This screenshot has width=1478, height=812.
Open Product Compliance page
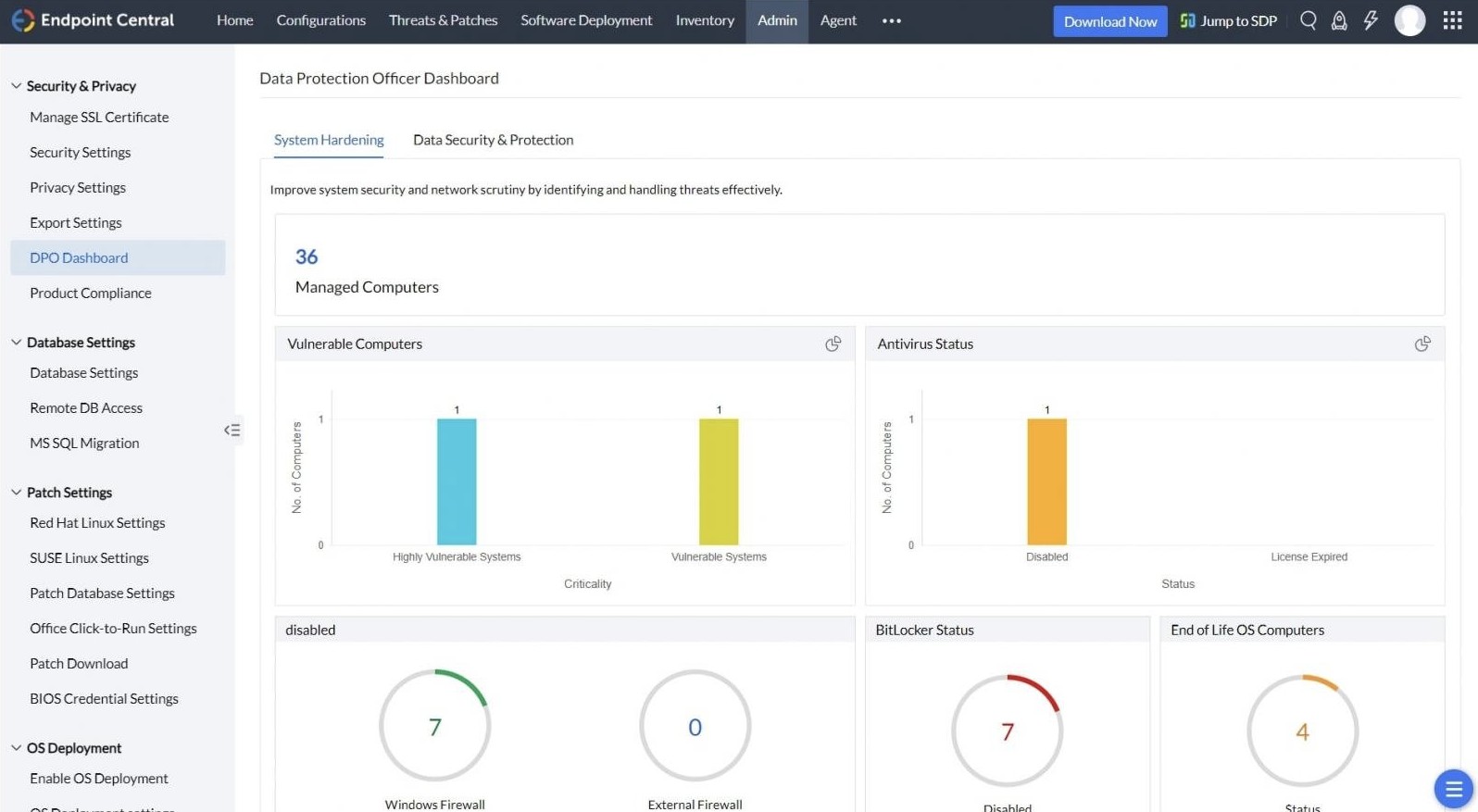(x=91, y=293)
